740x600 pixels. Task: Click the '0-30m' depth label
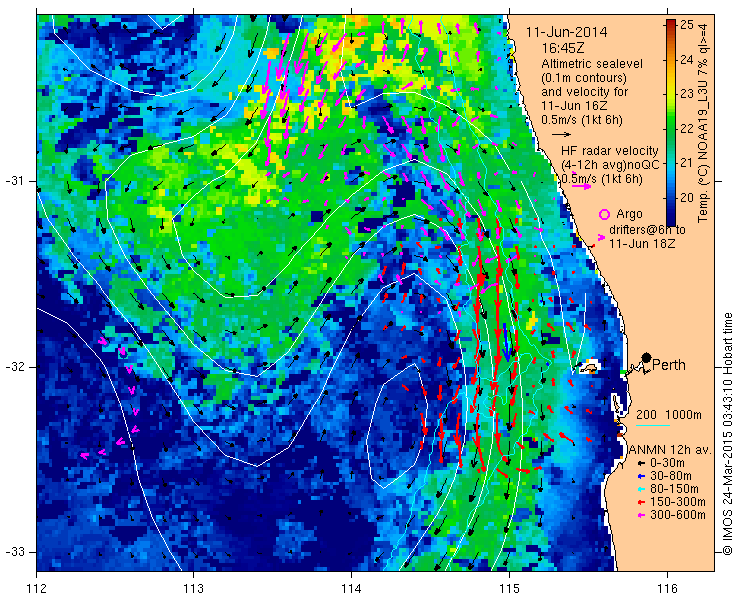(667, 464)
